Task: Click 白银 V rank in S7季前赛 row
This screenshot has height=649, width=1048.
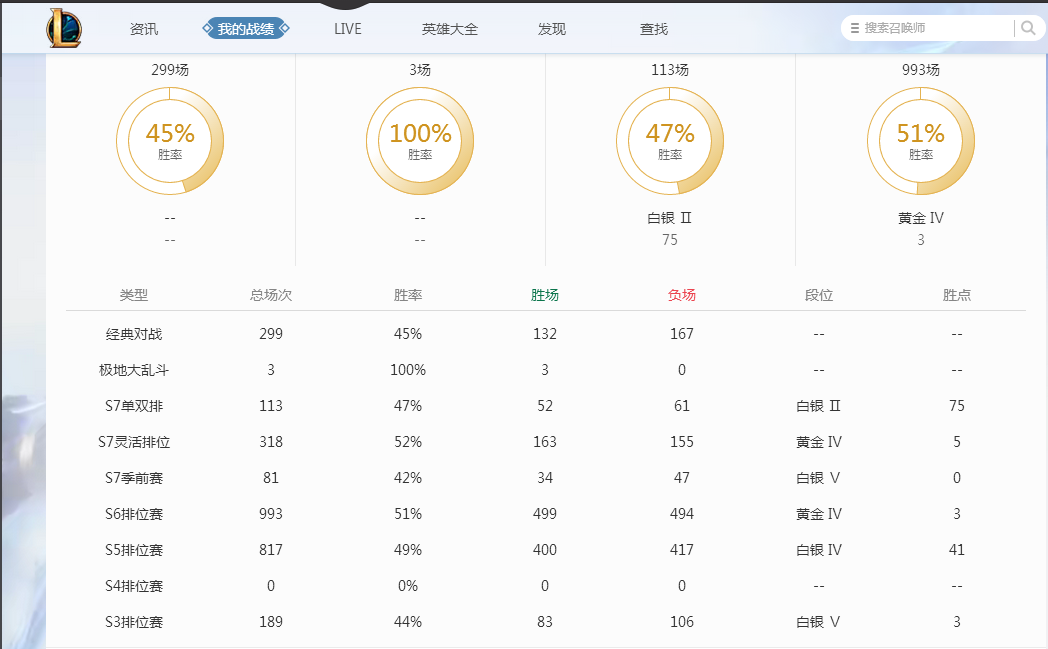Action: 819,478
